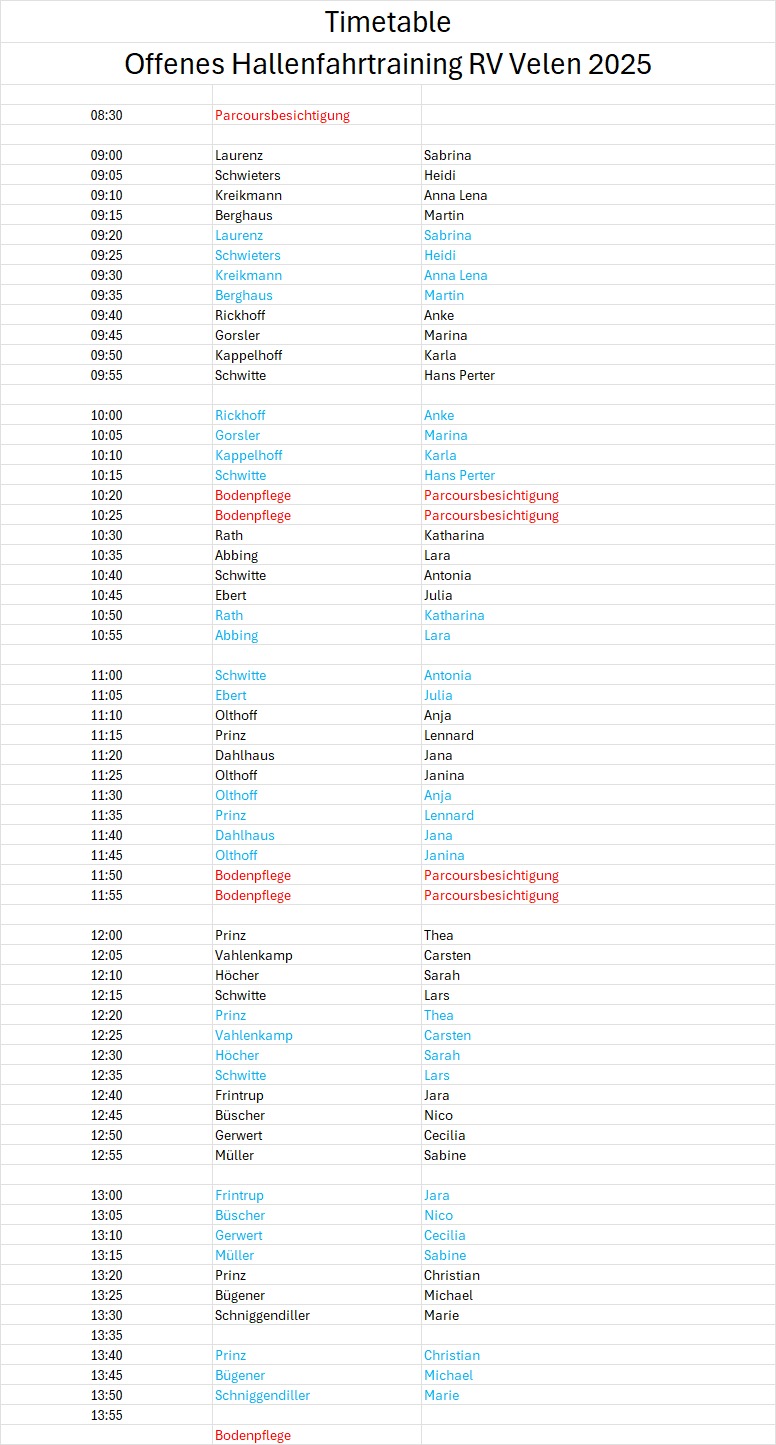Select the Katharina cell at 10:30

point(454,535)
